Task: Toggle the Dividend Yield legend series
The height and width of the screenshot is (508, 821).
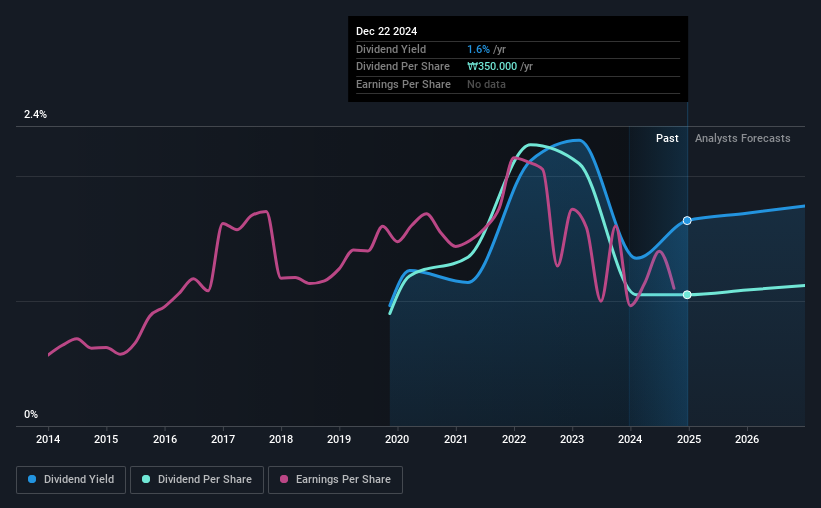Action: (71, 480)
